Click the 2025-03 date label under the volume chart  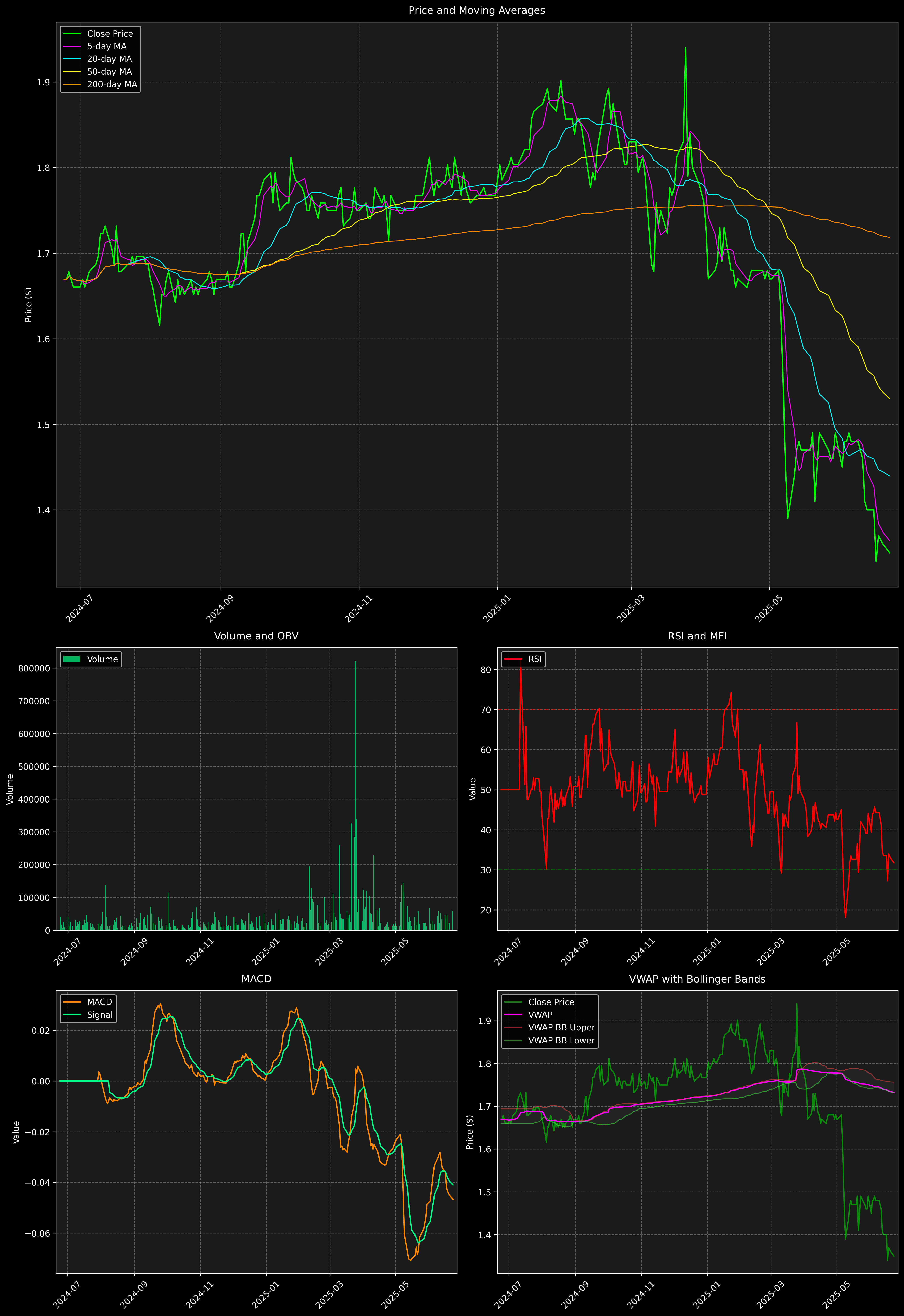pyautogui.click(x=329, y=952)
